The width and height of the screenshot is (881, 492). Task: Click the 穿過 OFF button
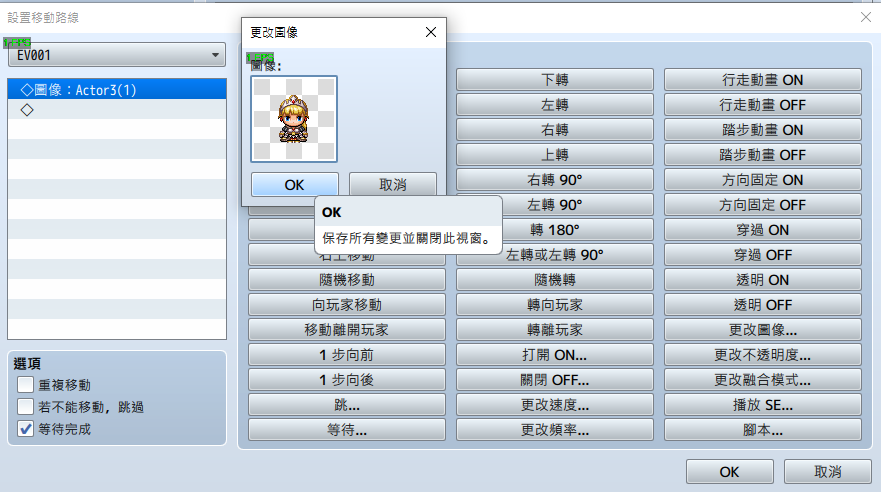pos(762,255)
